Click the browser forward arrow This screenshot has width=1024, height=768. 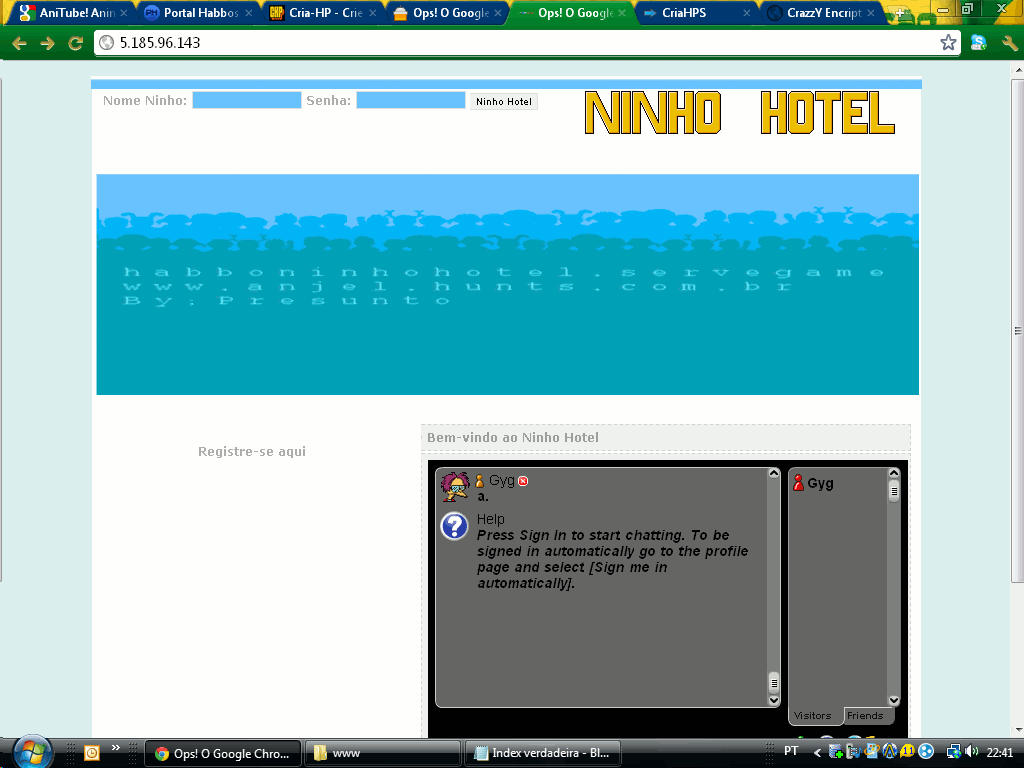click(x=47, y=43)
